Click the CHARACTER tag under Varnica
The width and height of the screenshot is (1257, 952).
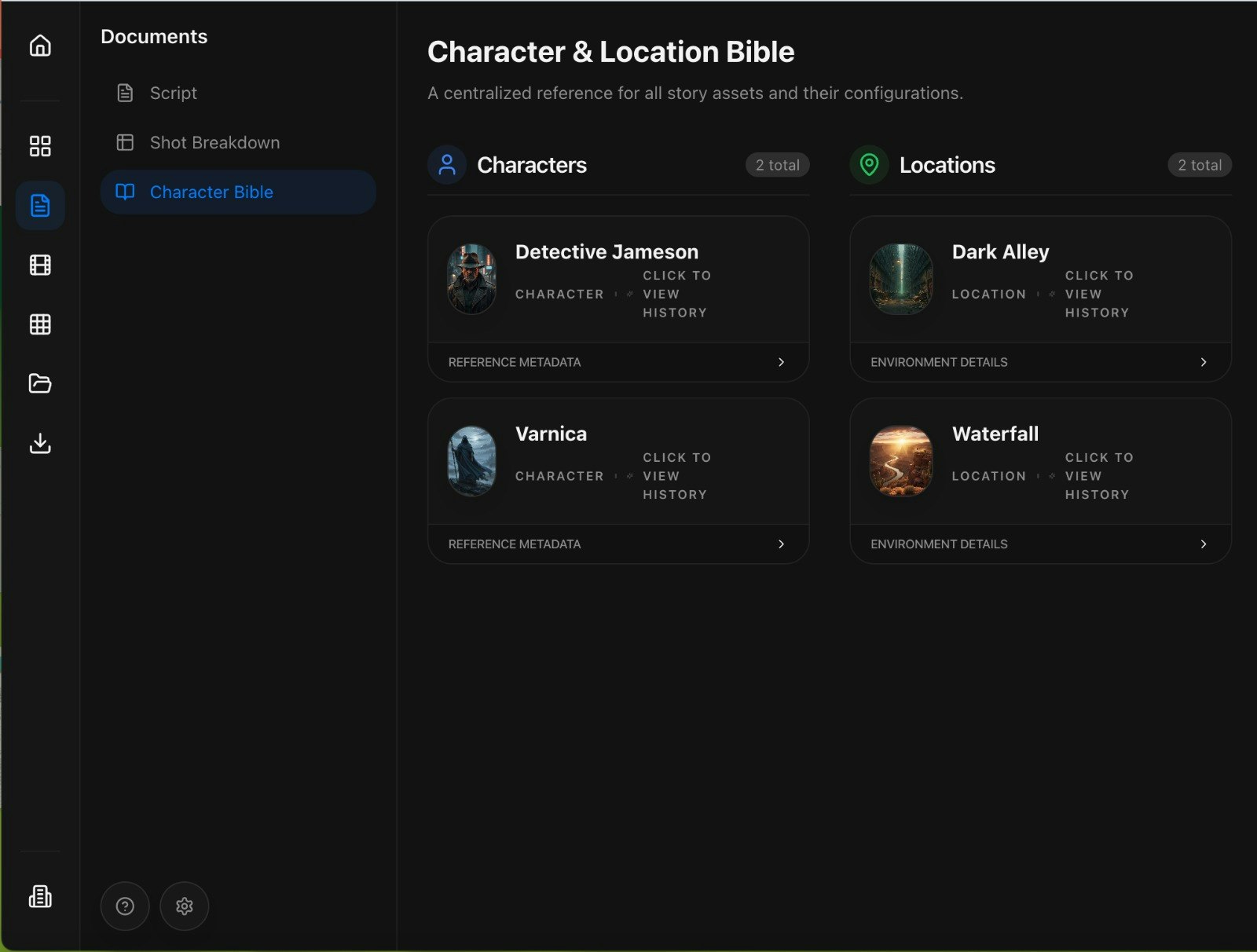(559, 476)
